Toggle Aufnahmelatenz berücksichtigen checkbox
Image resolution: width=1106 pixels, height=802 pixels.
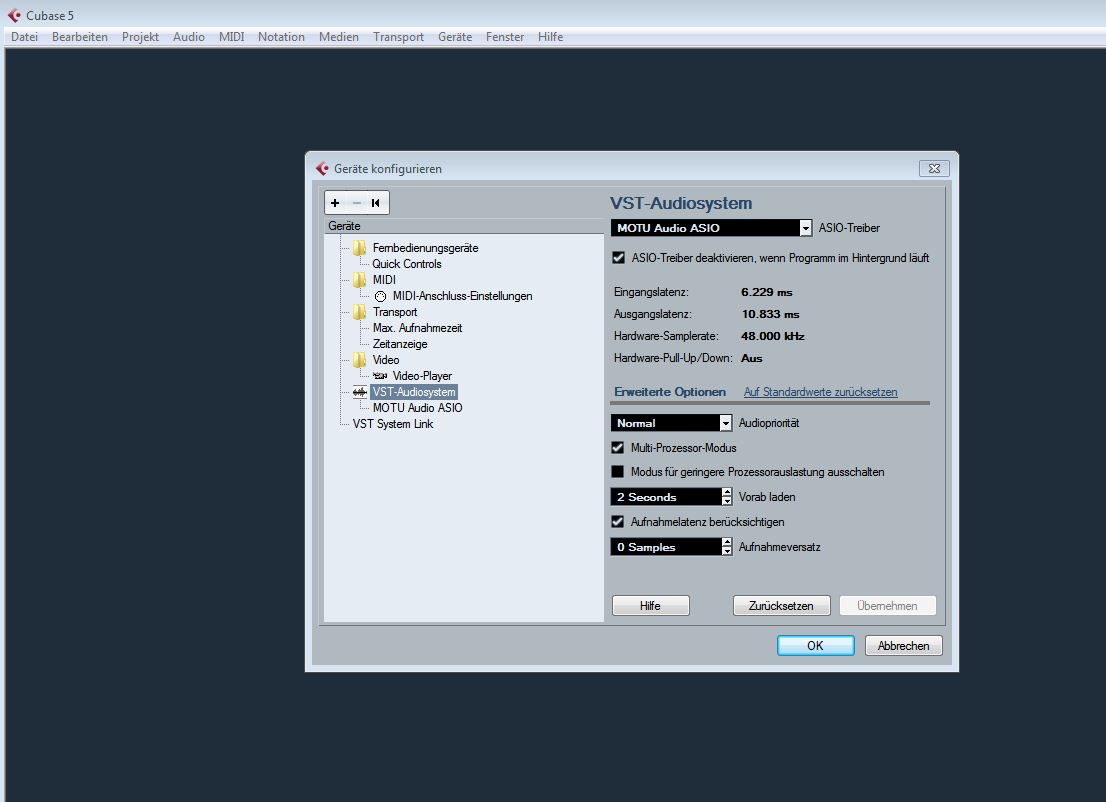[x=618, y=521]
